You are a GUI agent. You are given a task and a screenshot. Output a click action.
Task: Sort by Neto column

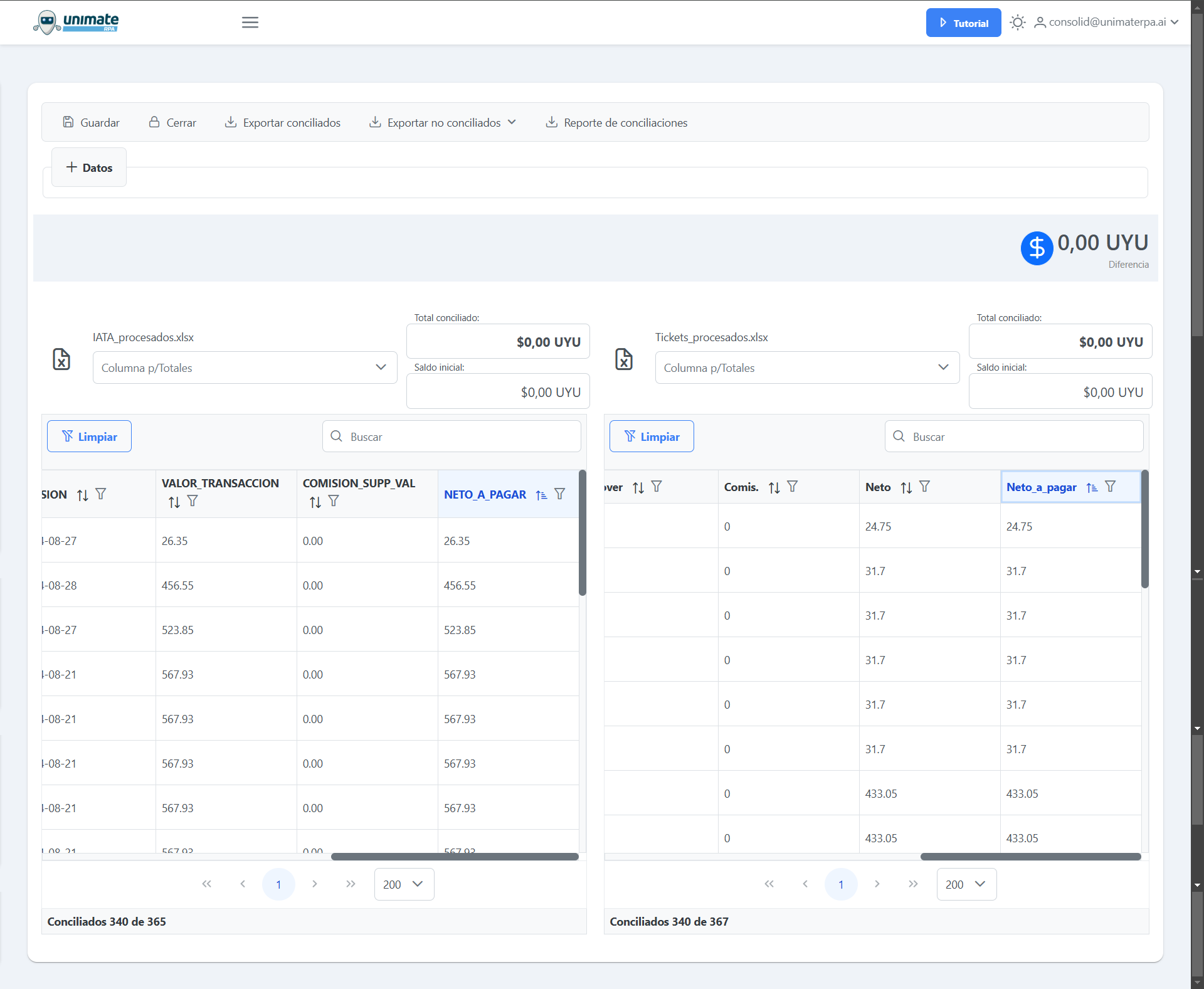coord(907,487)
